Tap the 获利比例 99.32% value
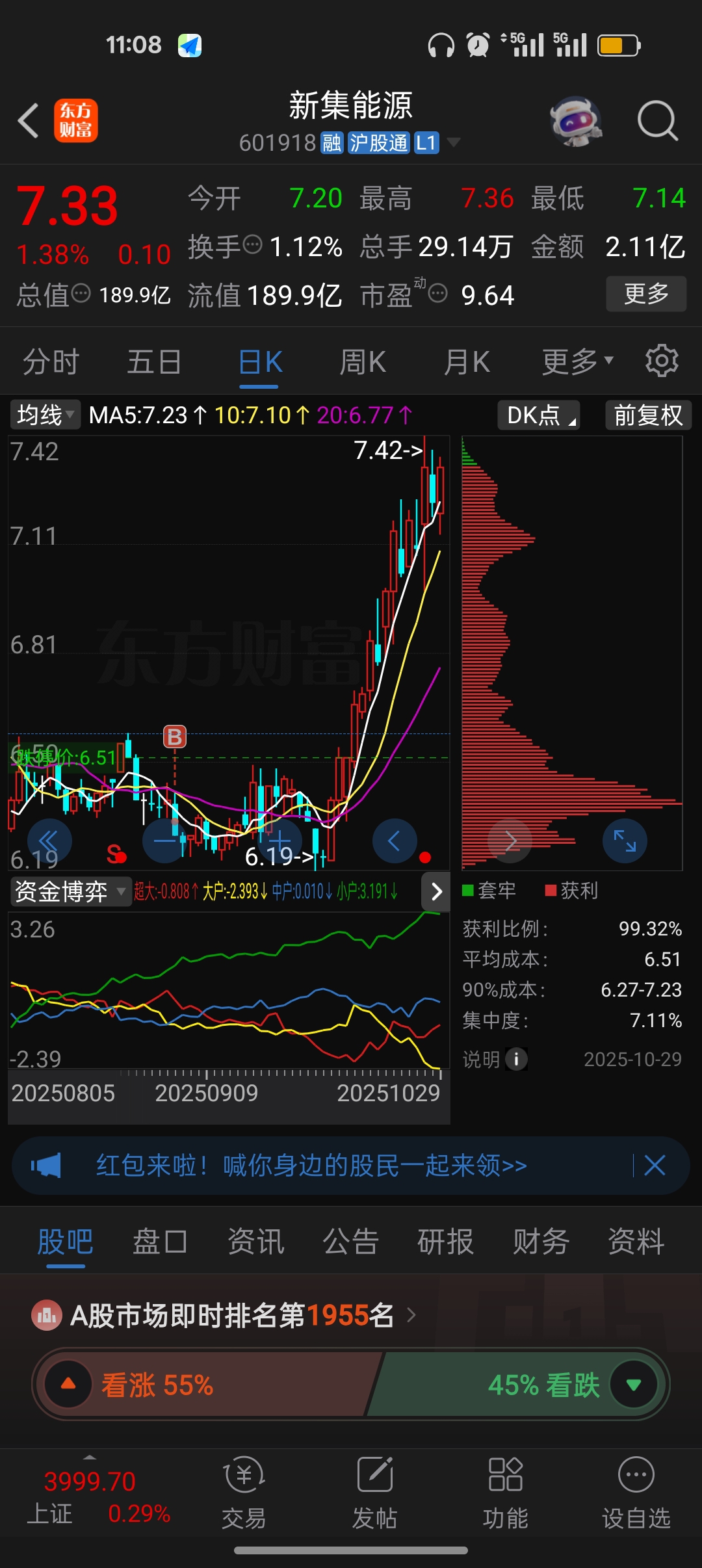Screen dimensions: 702x1568 [650, 928]
